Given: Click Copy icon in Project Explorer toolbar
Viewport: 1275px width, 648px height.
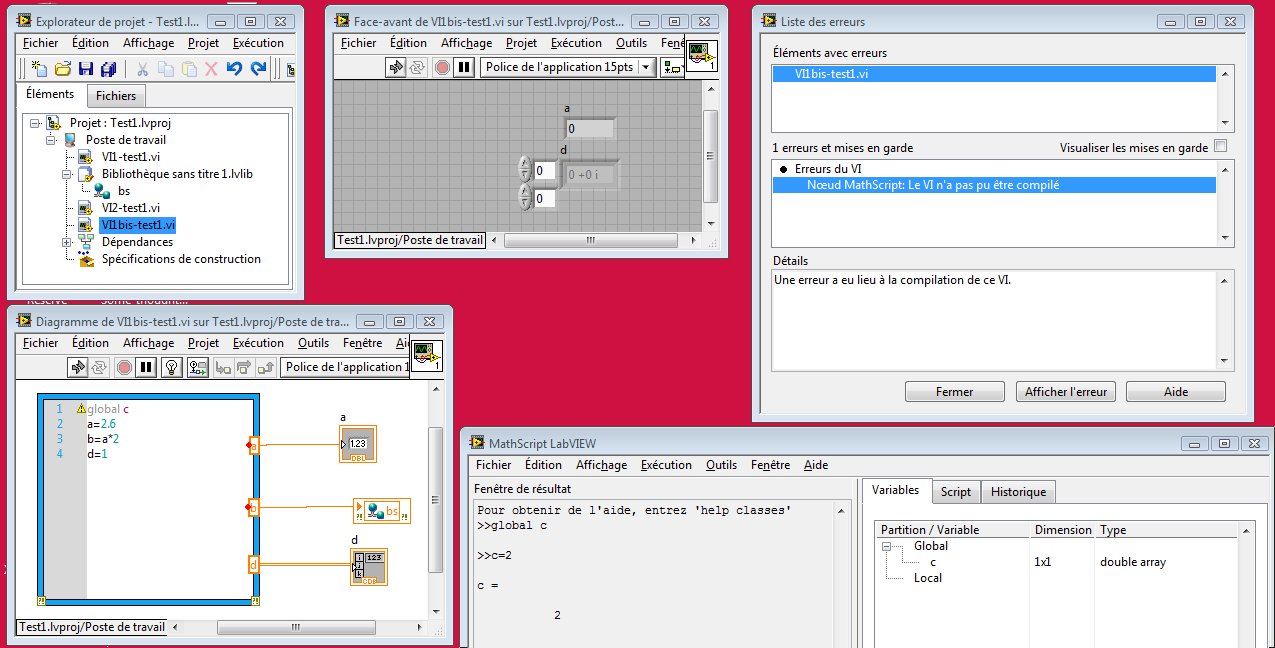Looking at the screenshot, I should click(165, 69).
